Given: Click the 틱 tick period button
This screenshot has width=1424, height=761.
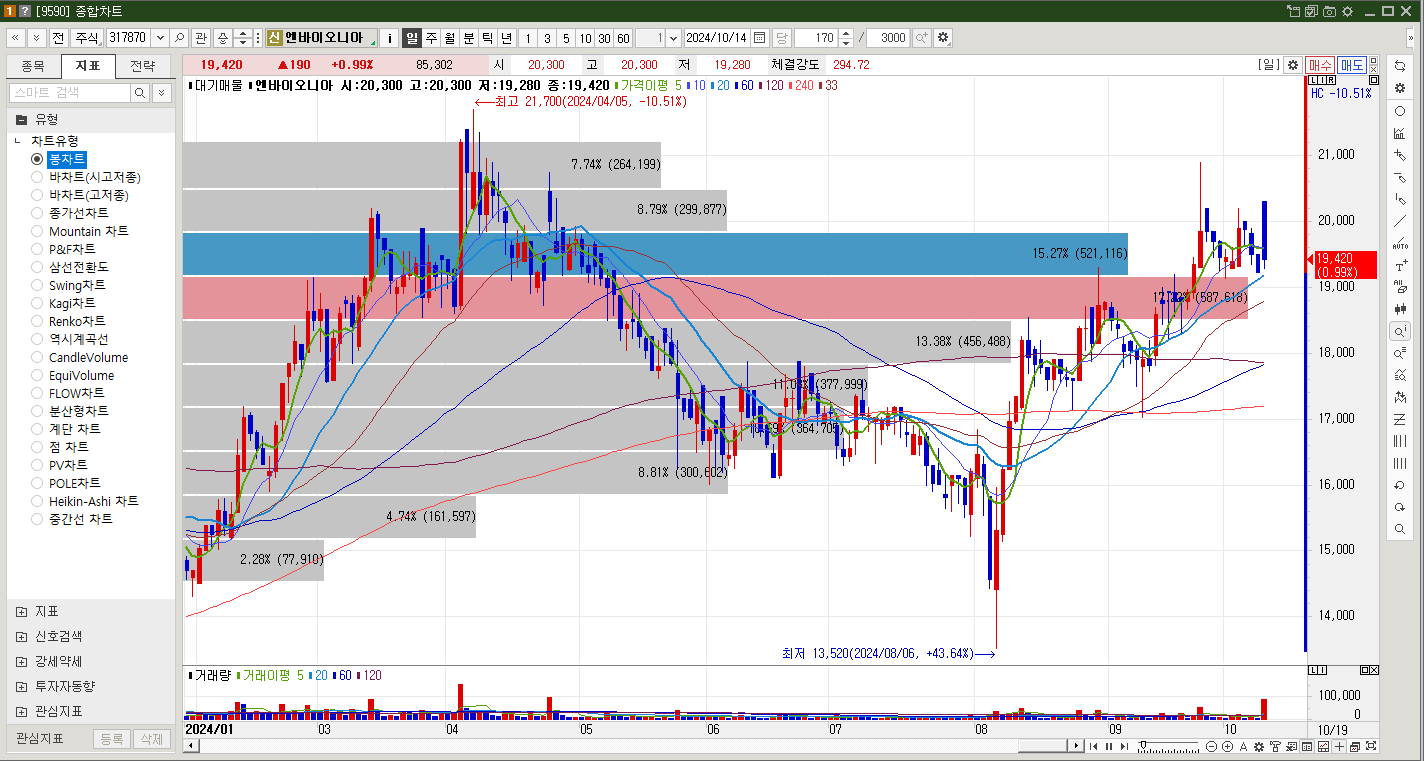Looking at the screenshot, I should click(488, 38).
